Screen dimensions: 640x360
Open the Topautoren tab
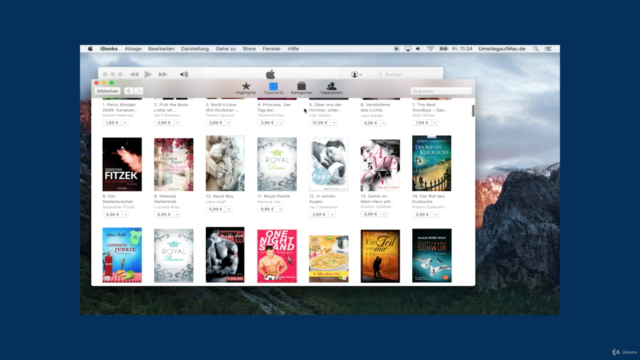pyautogui.click(x=331, y=88)
